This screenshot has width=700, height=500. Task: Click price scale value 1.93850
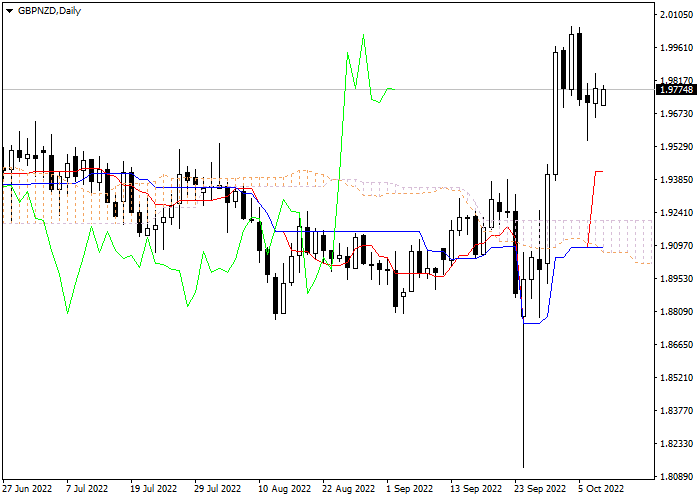(677, 180)
